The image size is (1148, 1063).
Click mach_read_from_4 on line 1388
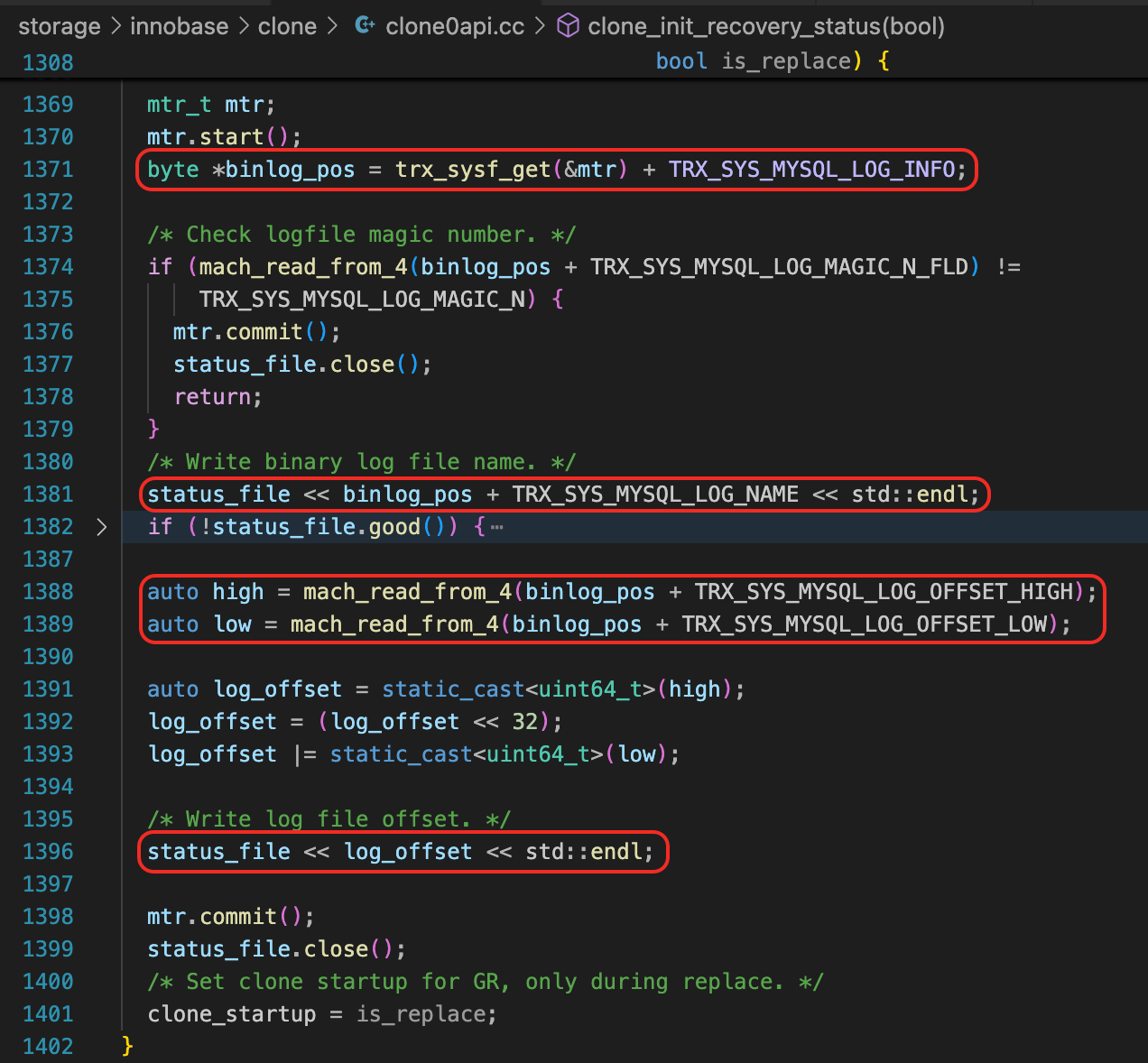pyautogui.click(x=407, y=592)
